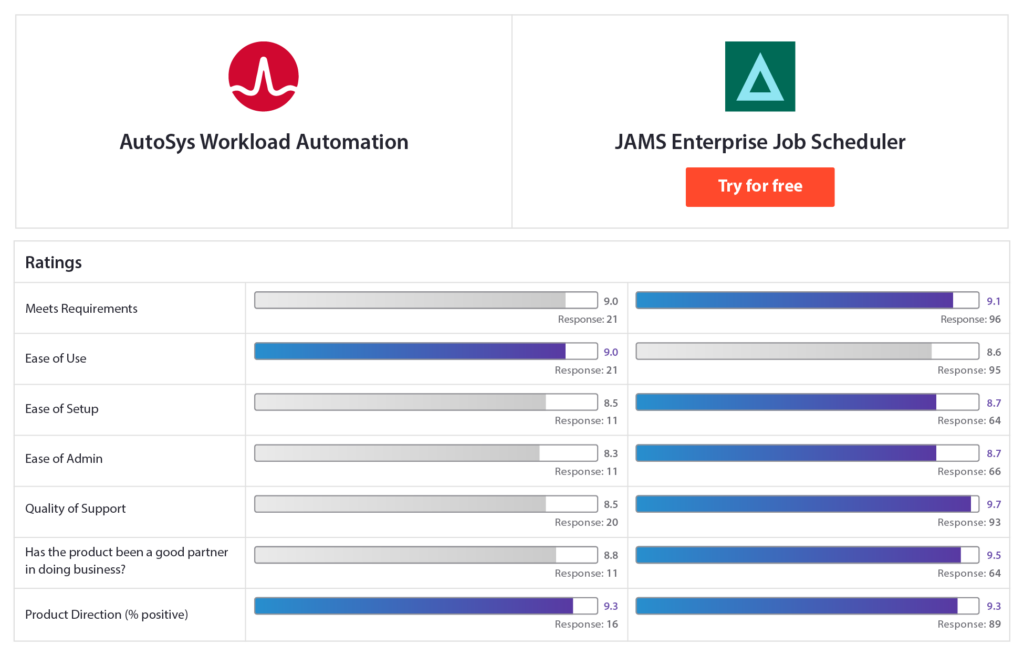This screenshot has width=1024, height=656.
Task: Select the Meets Requirements row label
Action: click(81, 308)
